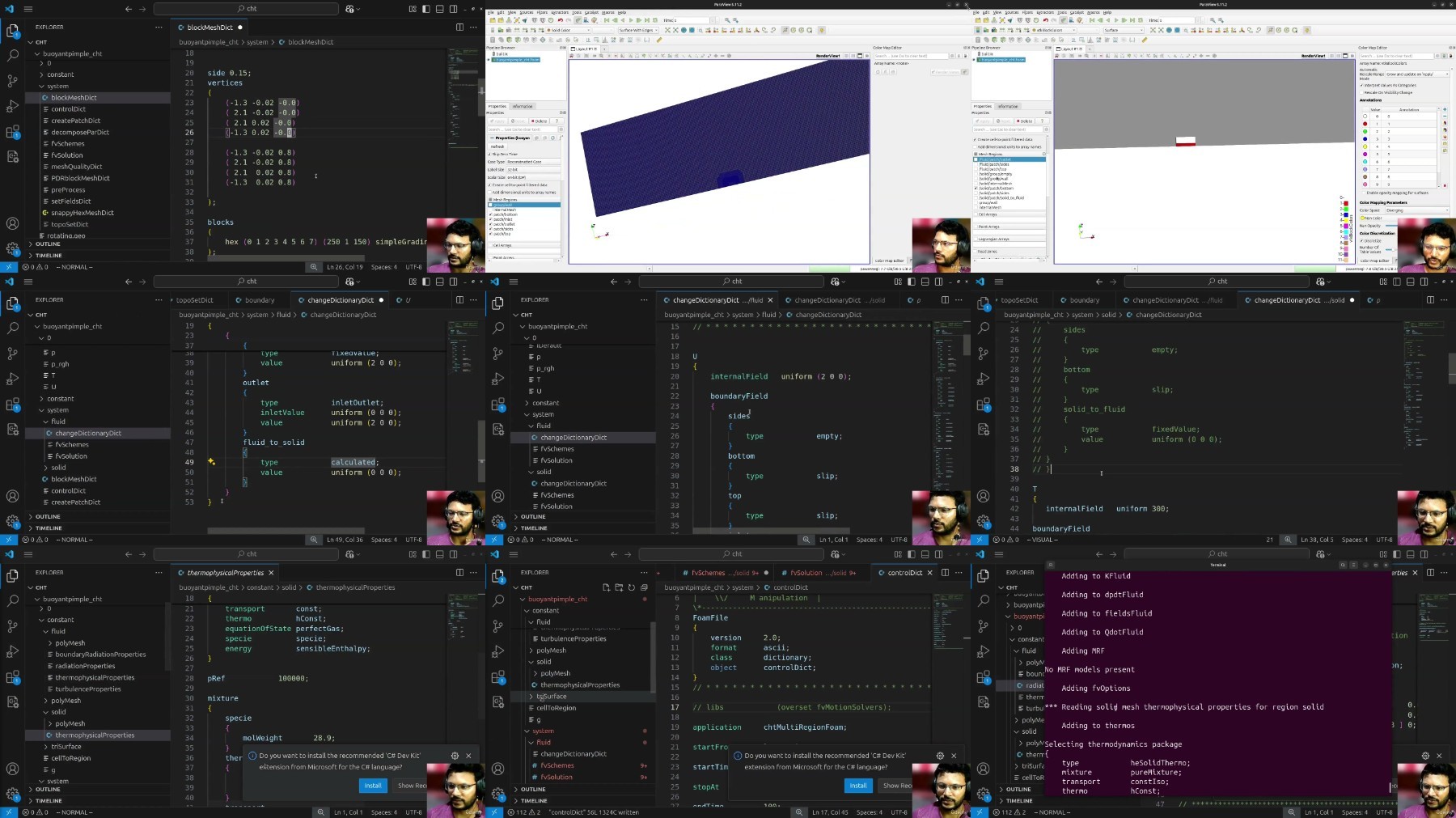Open Filters menu in Surface With Edges ParaView

pos(542,12)
